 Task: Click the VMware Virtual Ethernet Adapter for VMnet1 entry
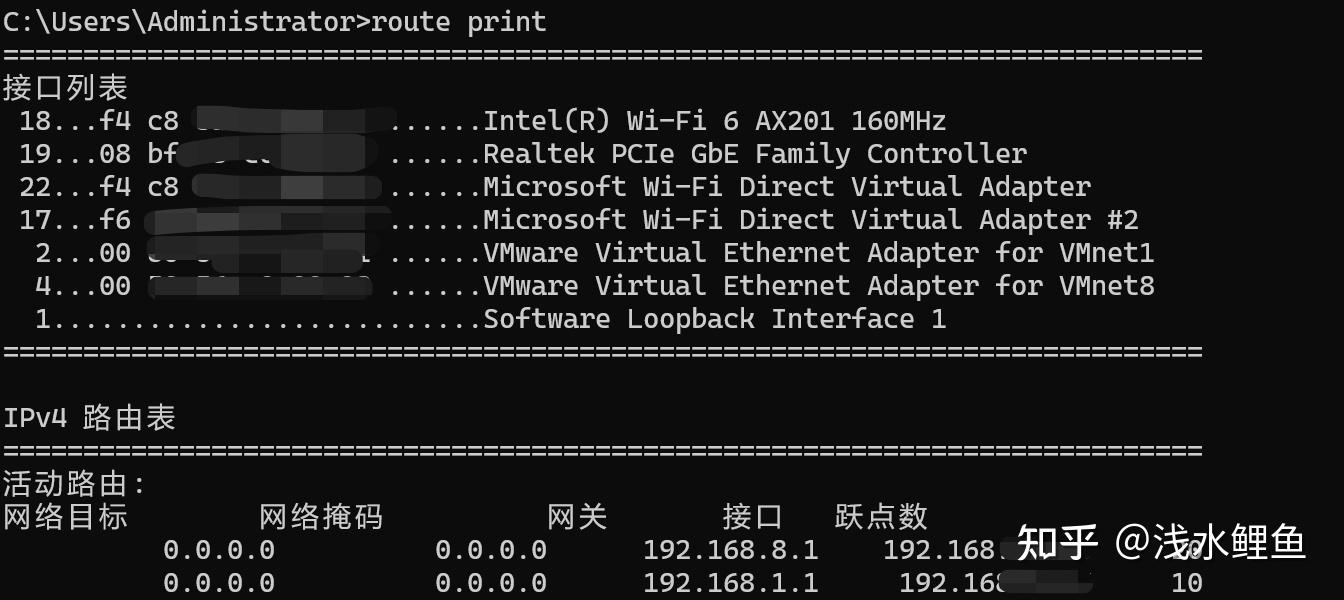point(818,253)
